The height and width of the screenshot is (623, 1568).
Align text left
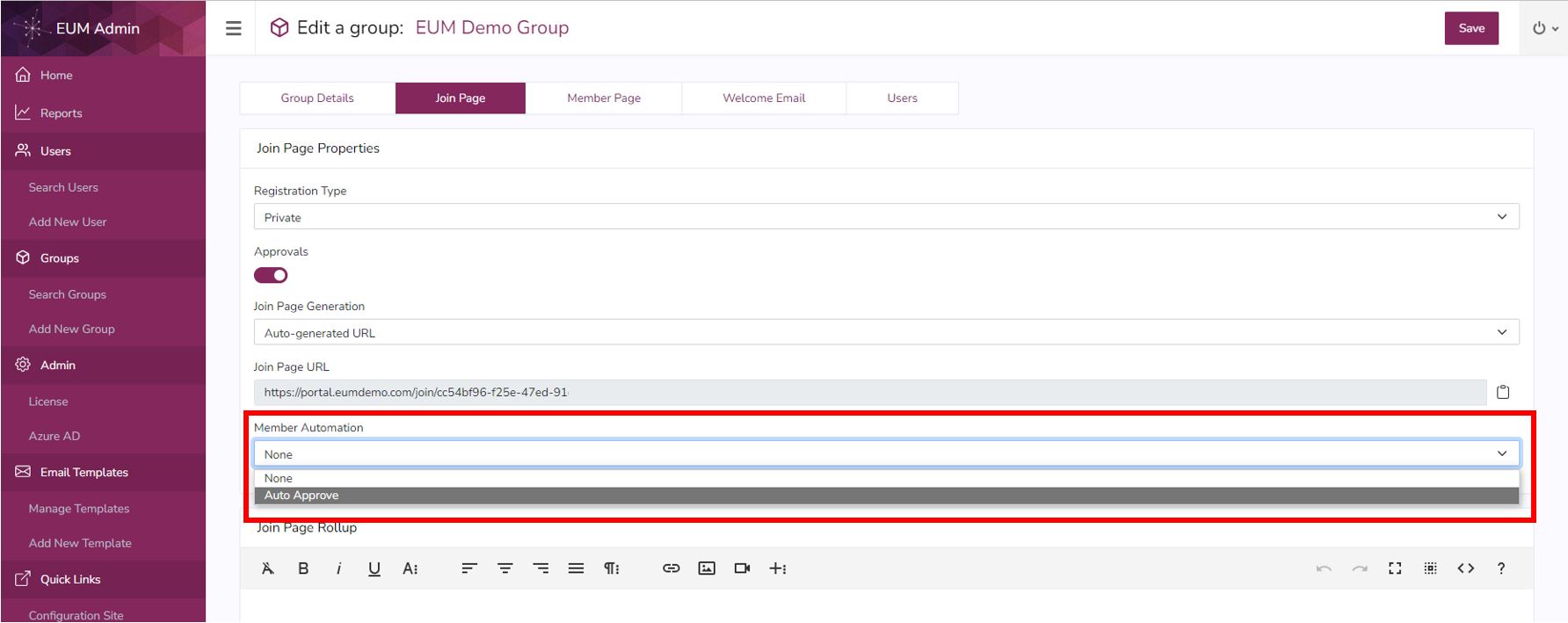click(x=469, y=569)
